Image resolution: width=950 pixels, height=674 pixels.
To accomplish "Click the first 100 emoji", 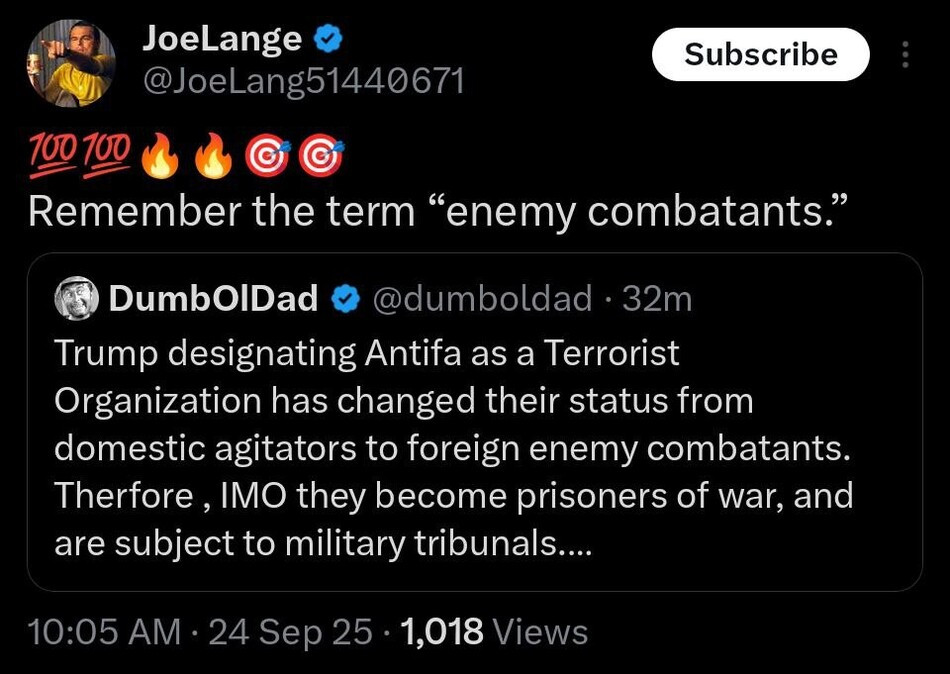I will 52,155.
